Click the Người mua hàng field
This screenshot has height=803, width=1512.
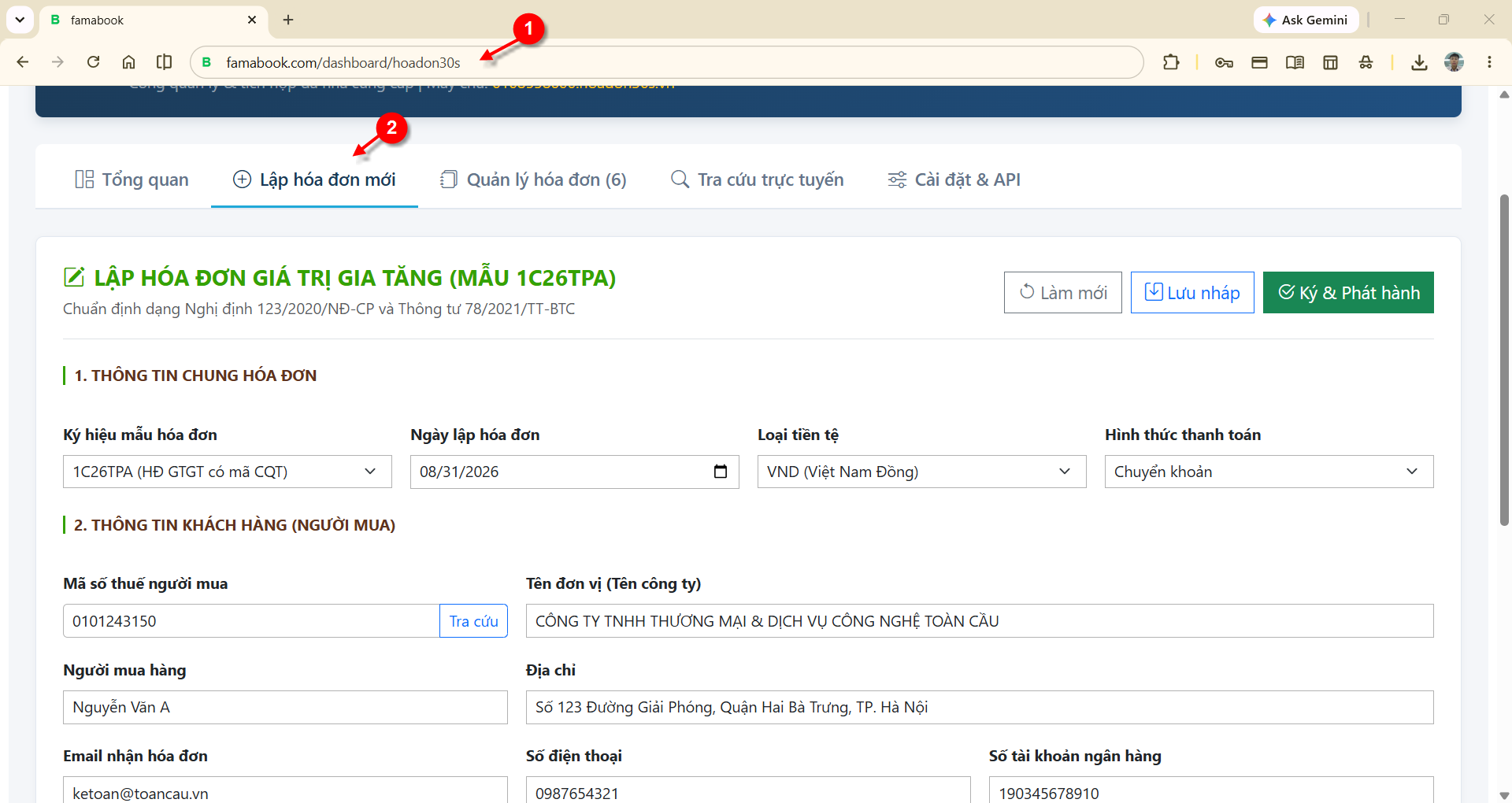[x=285, y=707]
